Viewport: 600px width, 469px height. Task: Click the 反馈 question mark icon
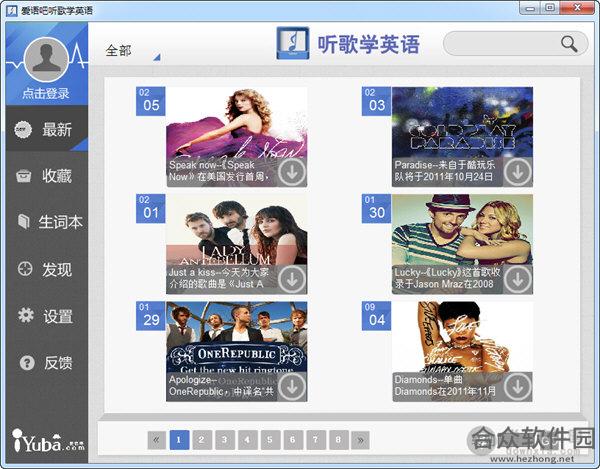pyautogui.click(x=27, y=363)
